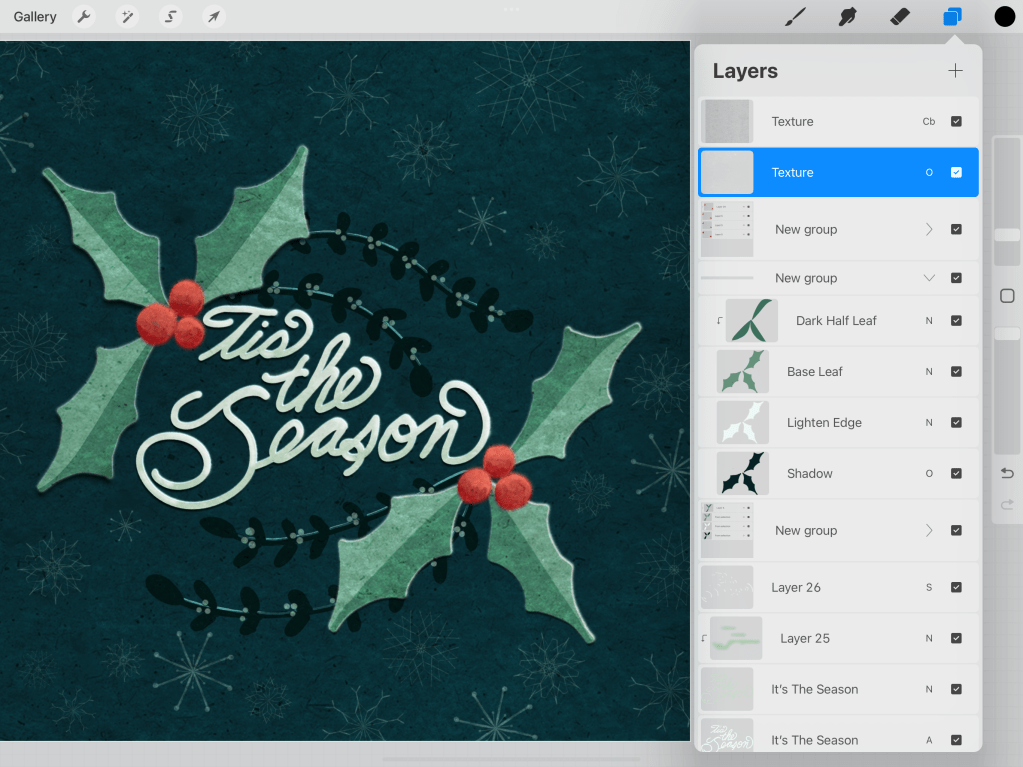Select the Eraser tool

point(900,17)
